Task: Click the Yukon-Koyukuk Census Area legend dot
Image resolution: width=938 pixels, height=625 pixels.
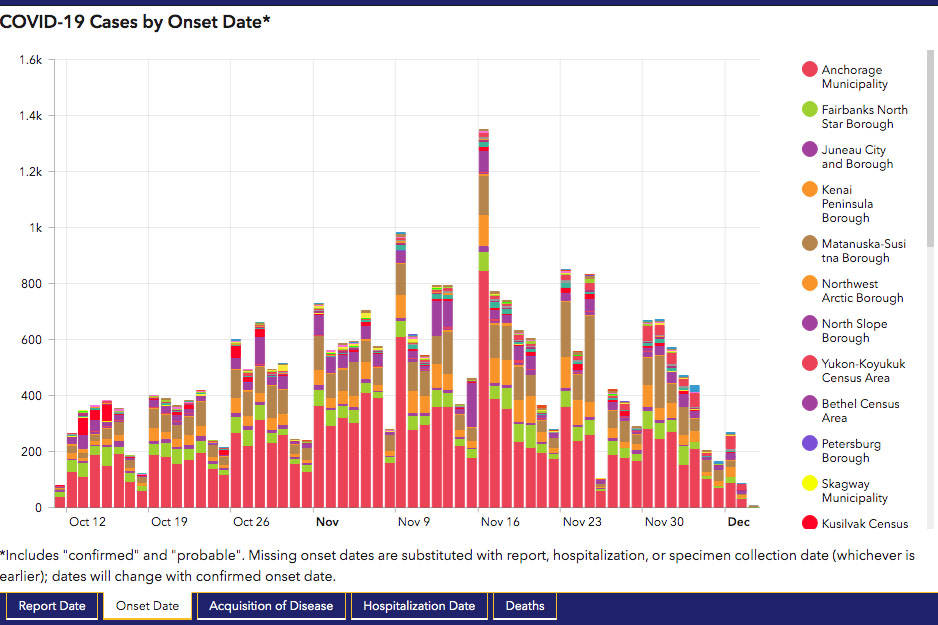Action: (810, 364)
